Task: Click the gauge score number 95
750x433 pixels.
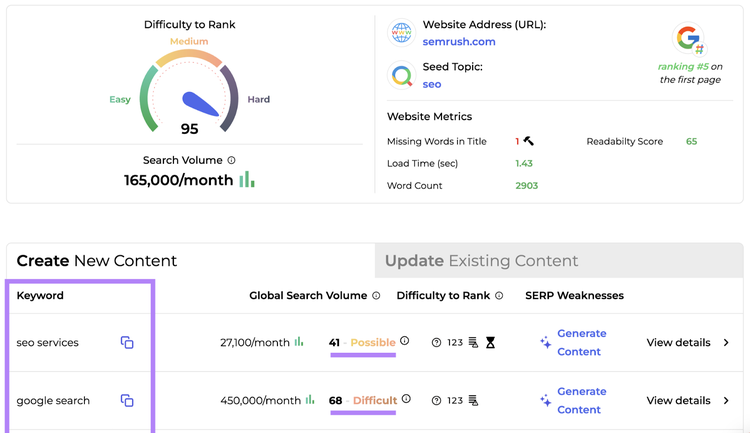Action: point(189,129)
